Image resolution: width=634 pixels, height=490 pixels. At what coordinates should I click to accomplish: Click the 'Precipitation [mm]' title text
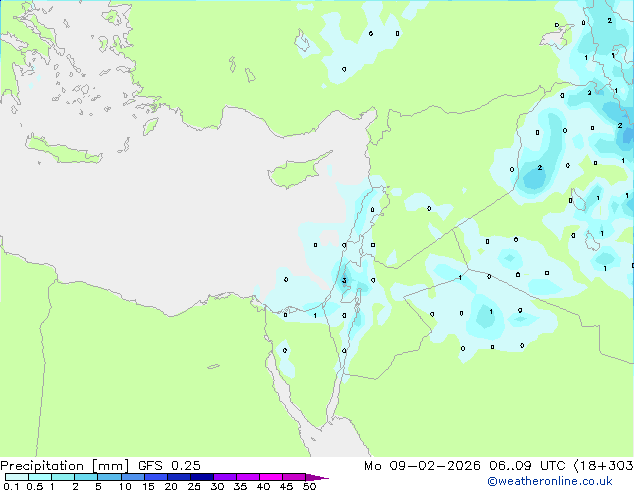click(x=65, y=466)
